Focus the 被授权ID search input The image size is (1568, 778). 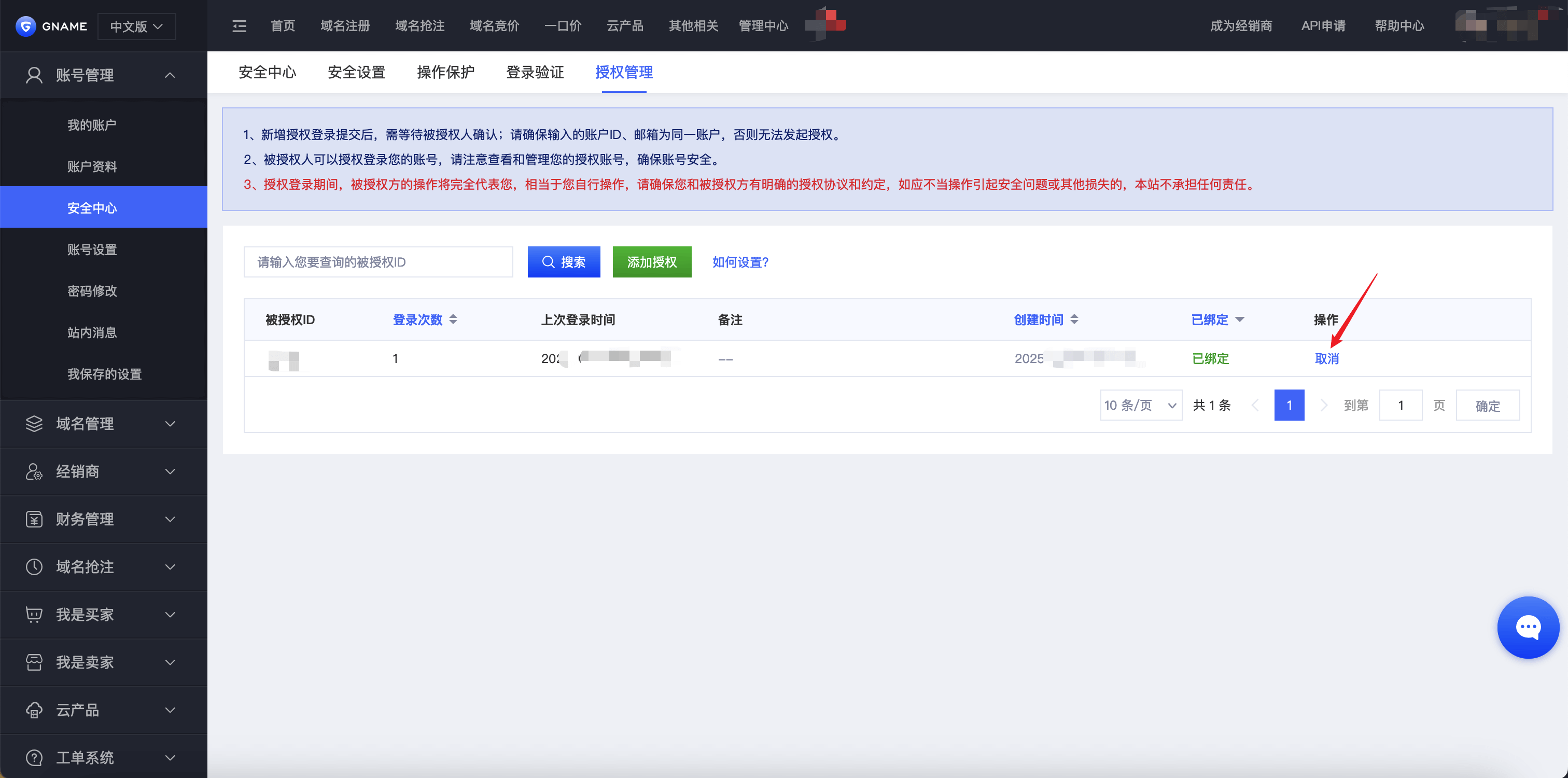click(378, 262)
